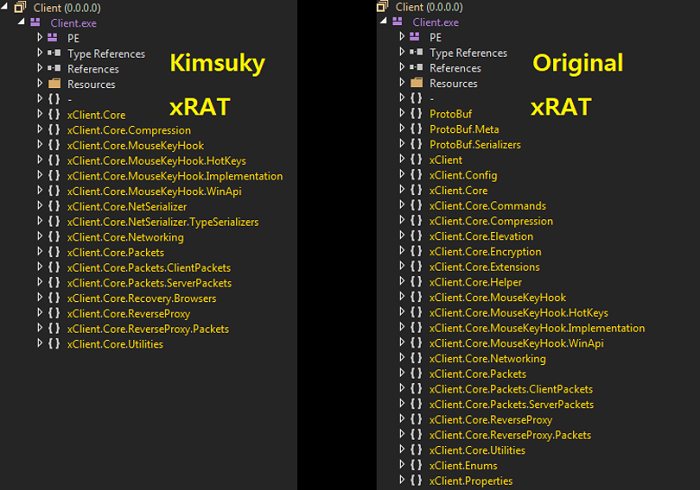The image size is (700, 490).
Task: Select xClient.Core.Networking in right panel
Action: tap(487, 358)
